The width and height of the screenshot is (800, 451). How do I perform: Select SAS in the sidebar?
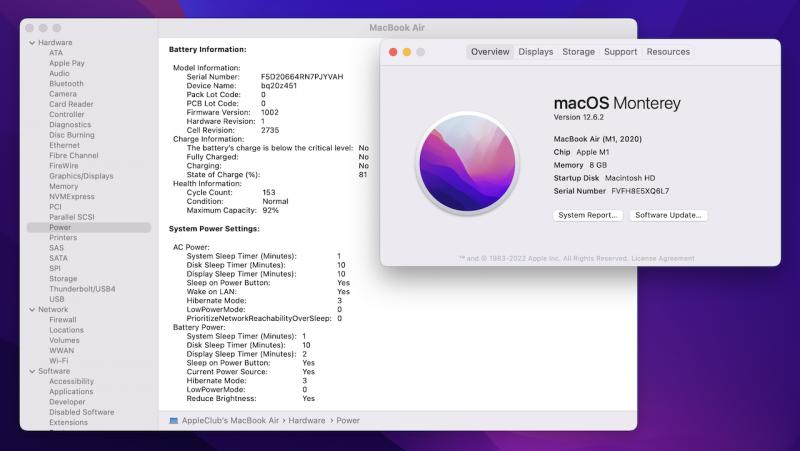pyautogui.click(x=57, y=248)
